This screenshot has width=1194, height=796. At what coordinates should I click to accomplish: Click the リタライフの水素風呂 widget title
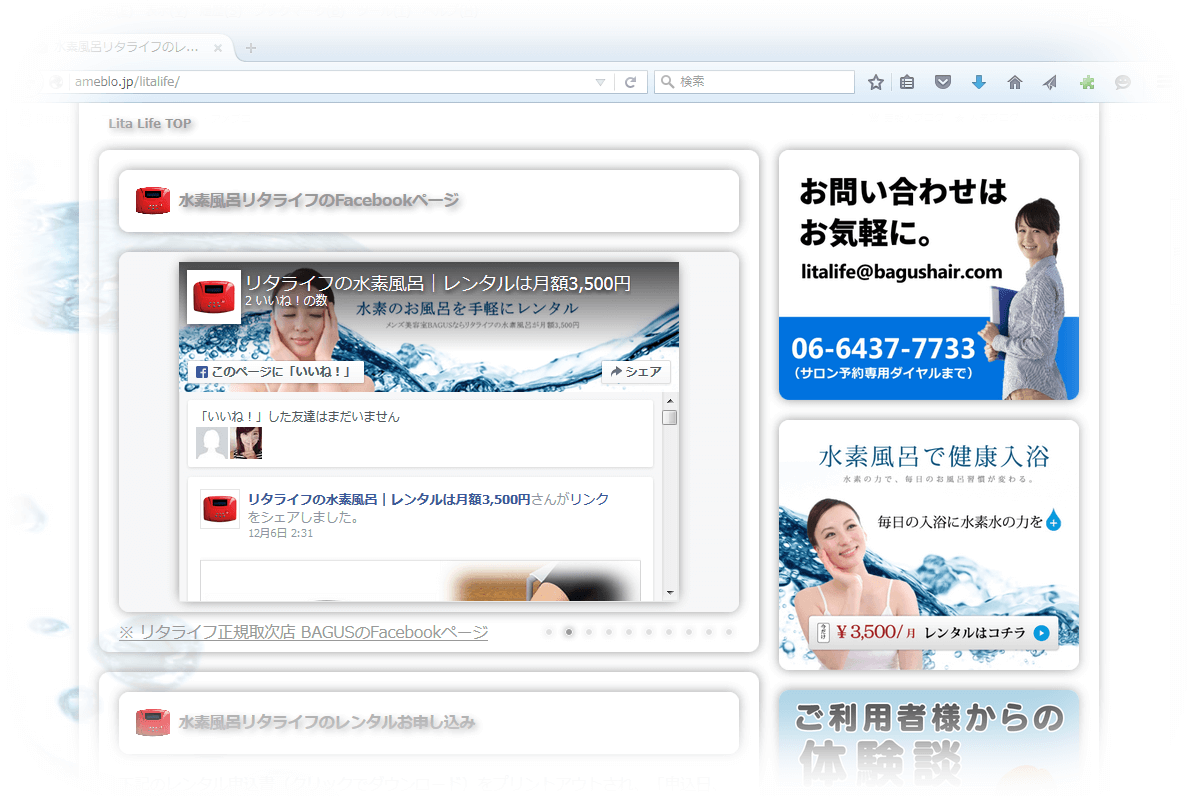pyautogui.click(x=438, y=283)
